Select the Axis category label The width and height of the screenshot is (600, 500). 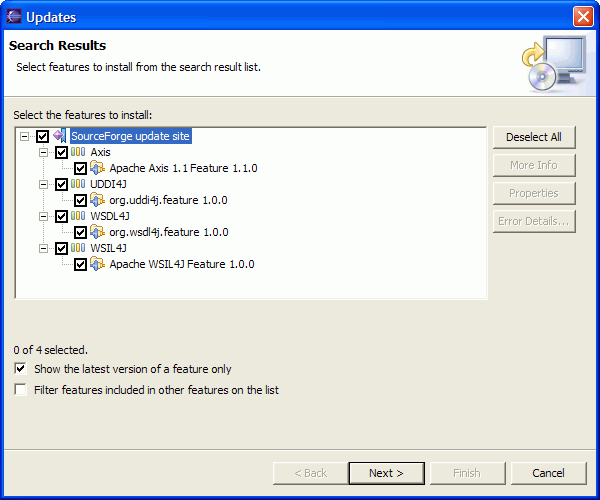coord(100,152)
